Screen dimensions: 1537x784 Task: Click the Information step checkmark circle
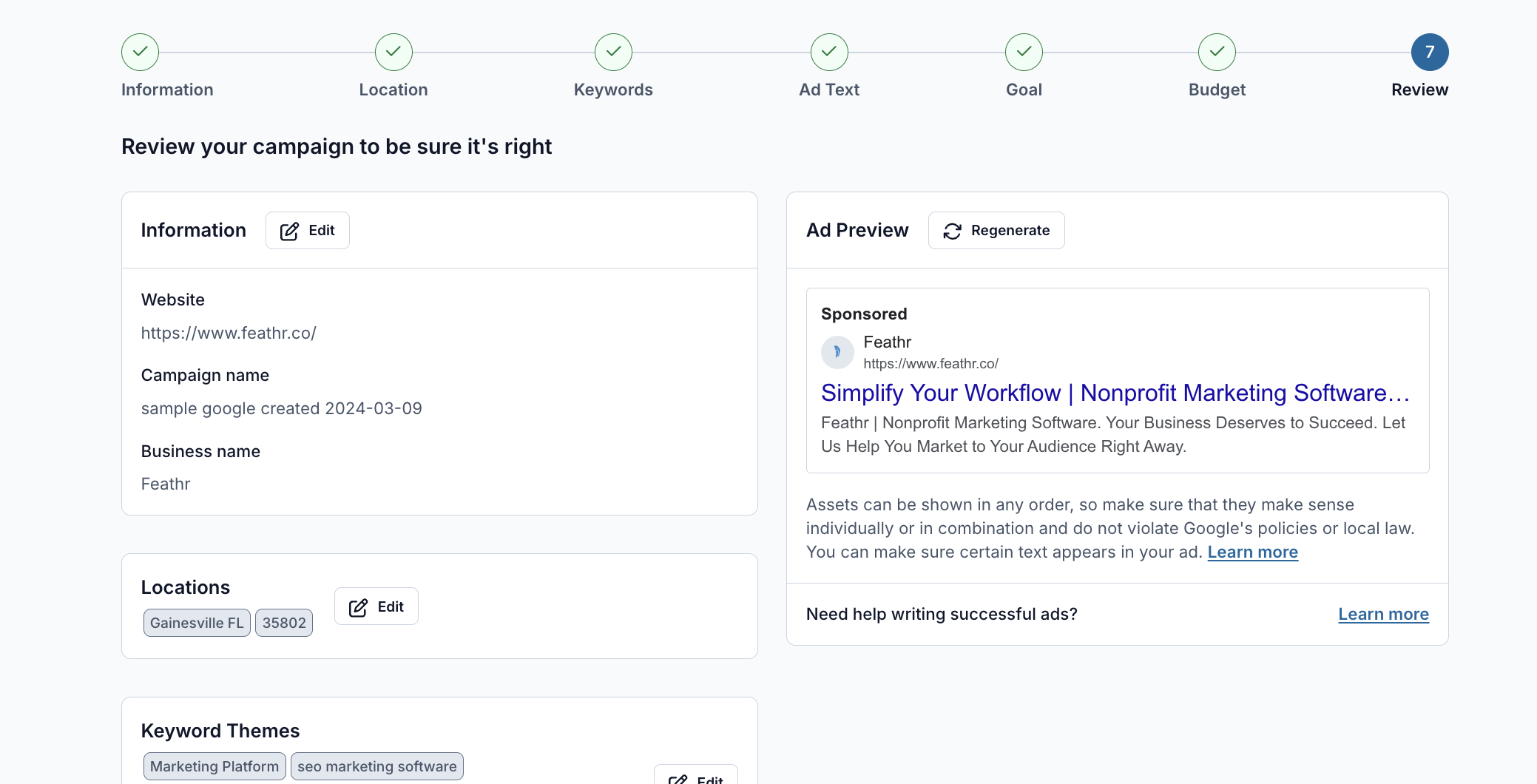[140, 52]
